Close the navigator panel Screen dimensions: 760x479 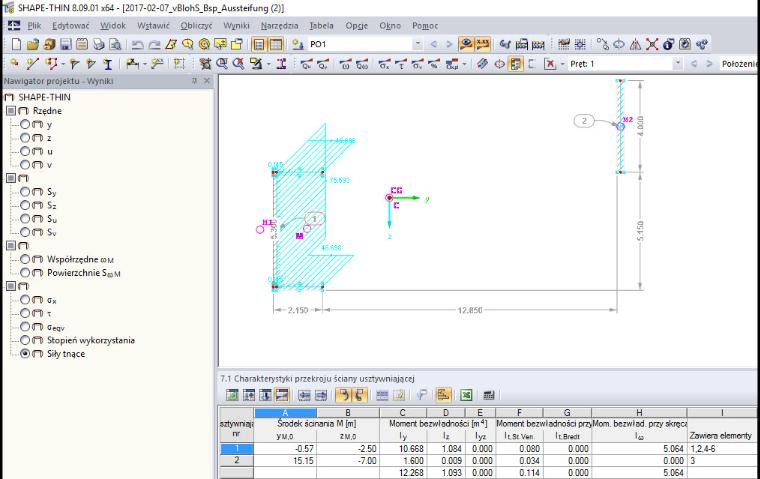pyautogui.click(x=207, y=80)
